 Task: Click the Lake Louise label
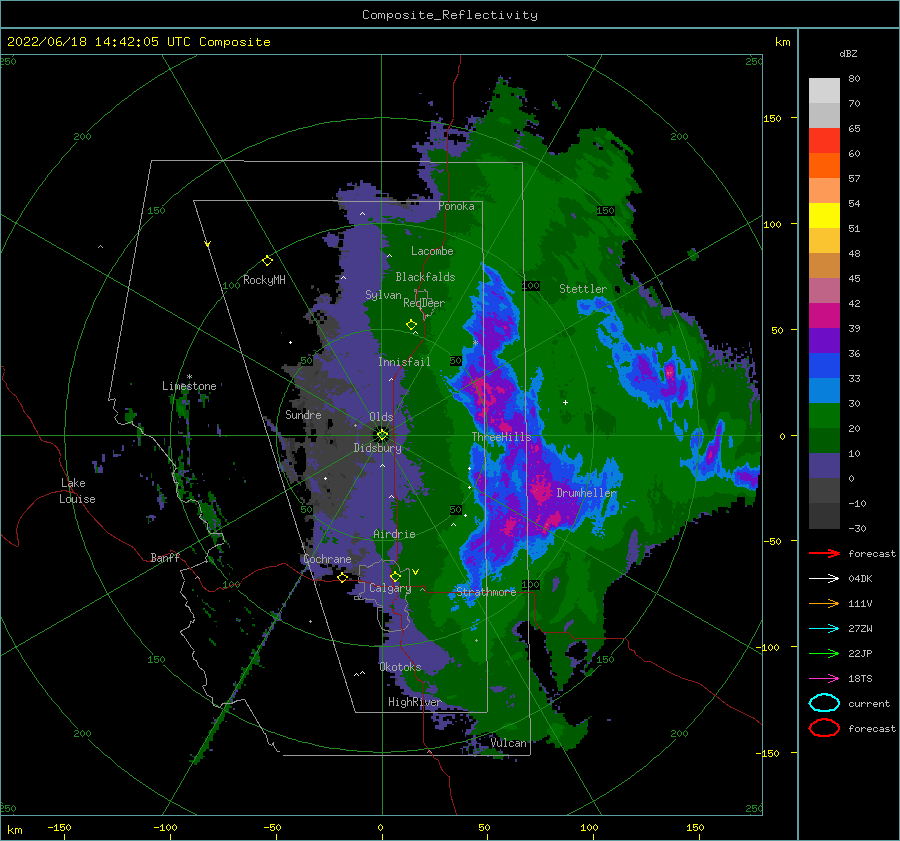[77, 491]
